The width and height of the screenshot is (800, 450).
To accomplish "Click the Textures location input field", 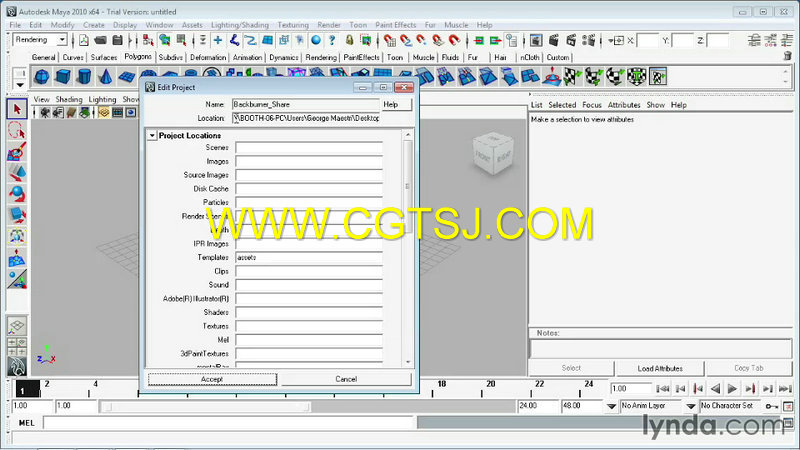I will (x=309, y=326).
